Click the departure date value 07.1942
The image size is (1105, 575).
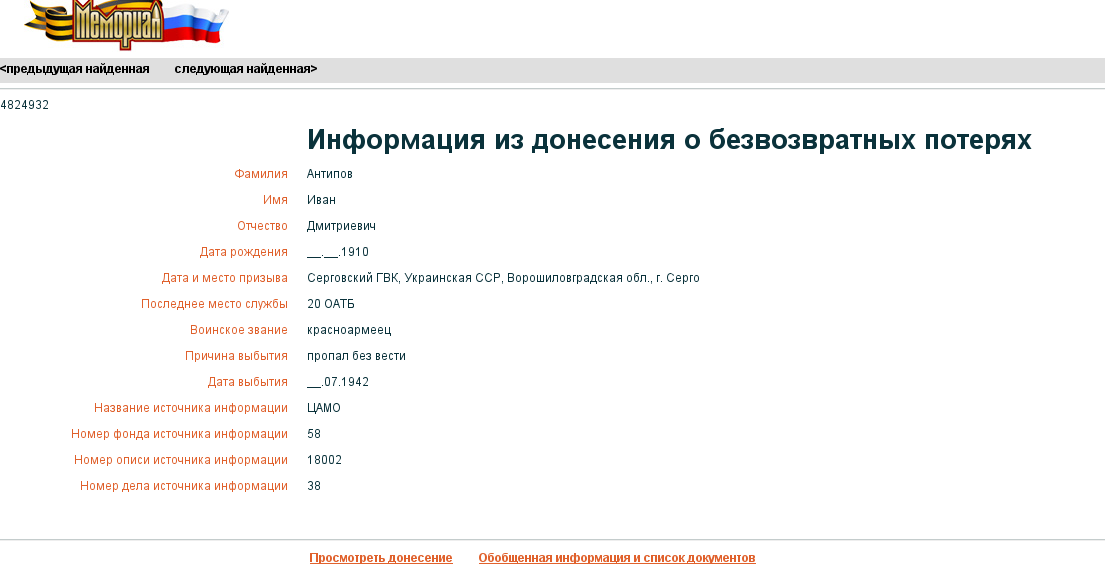pos(338,382)
